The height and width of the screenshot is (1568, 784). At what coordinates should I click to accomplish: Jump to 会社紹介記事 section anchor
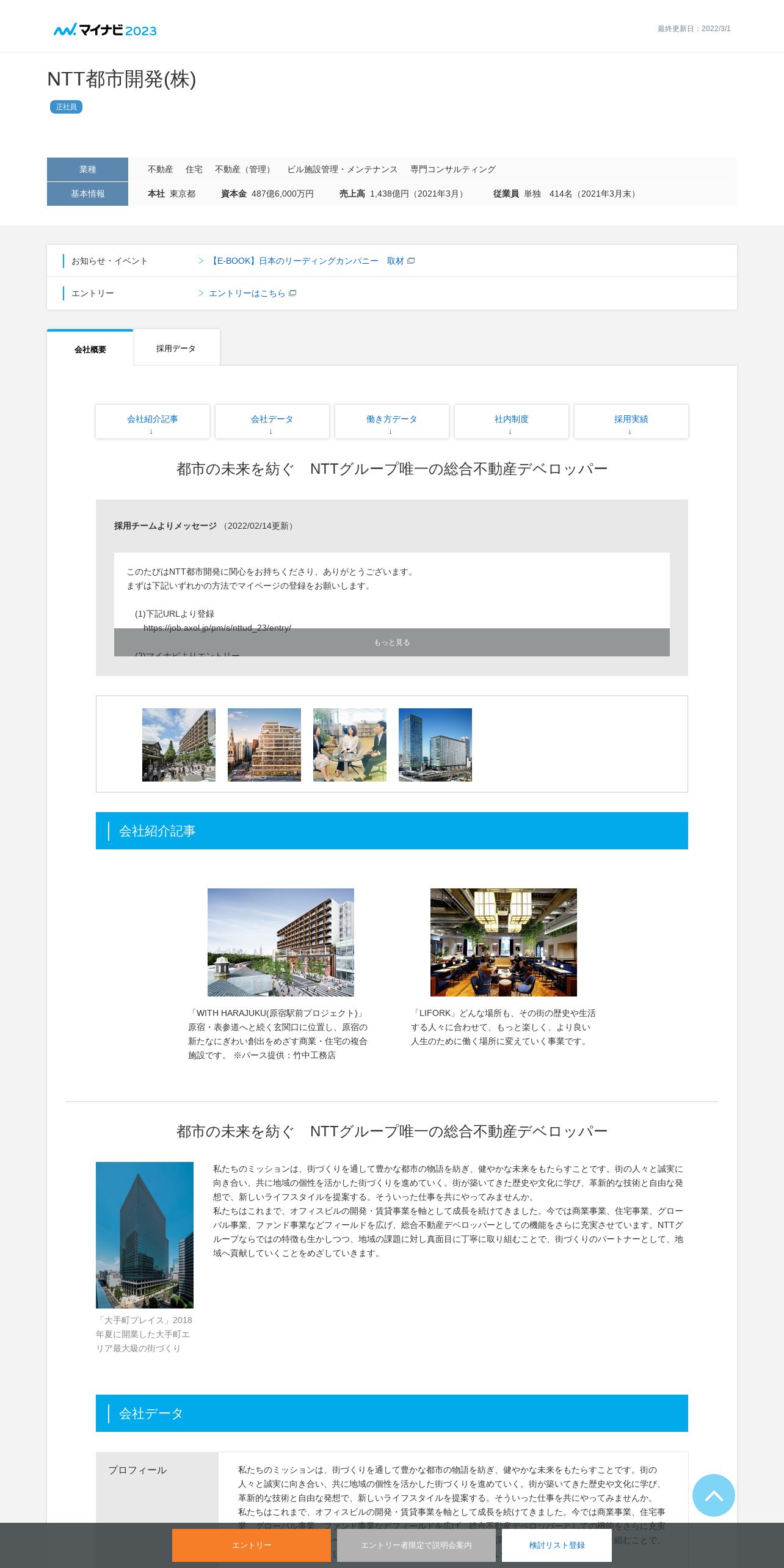pos(153,421)
